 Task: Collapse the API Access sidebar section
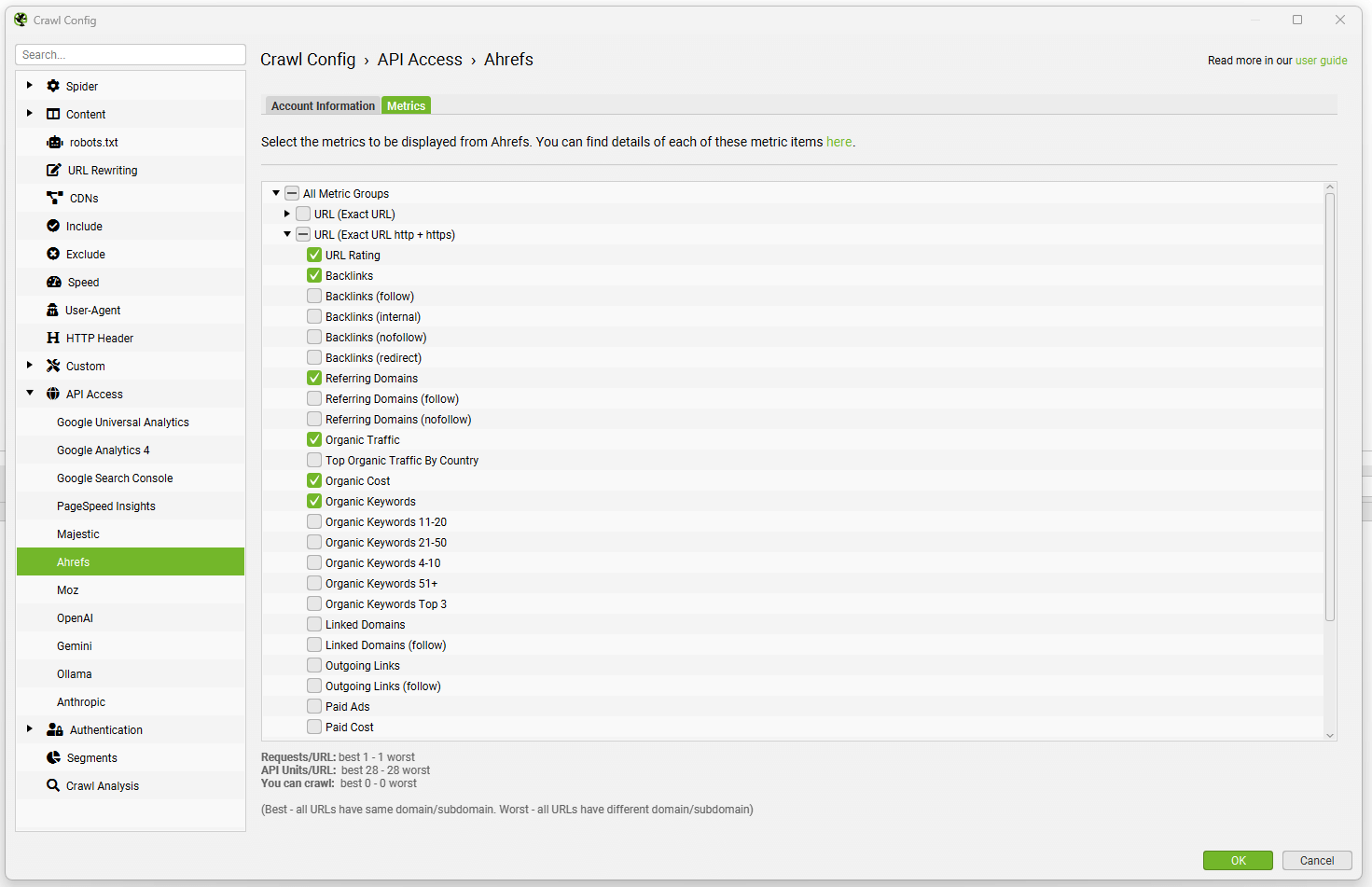(30, 394)
